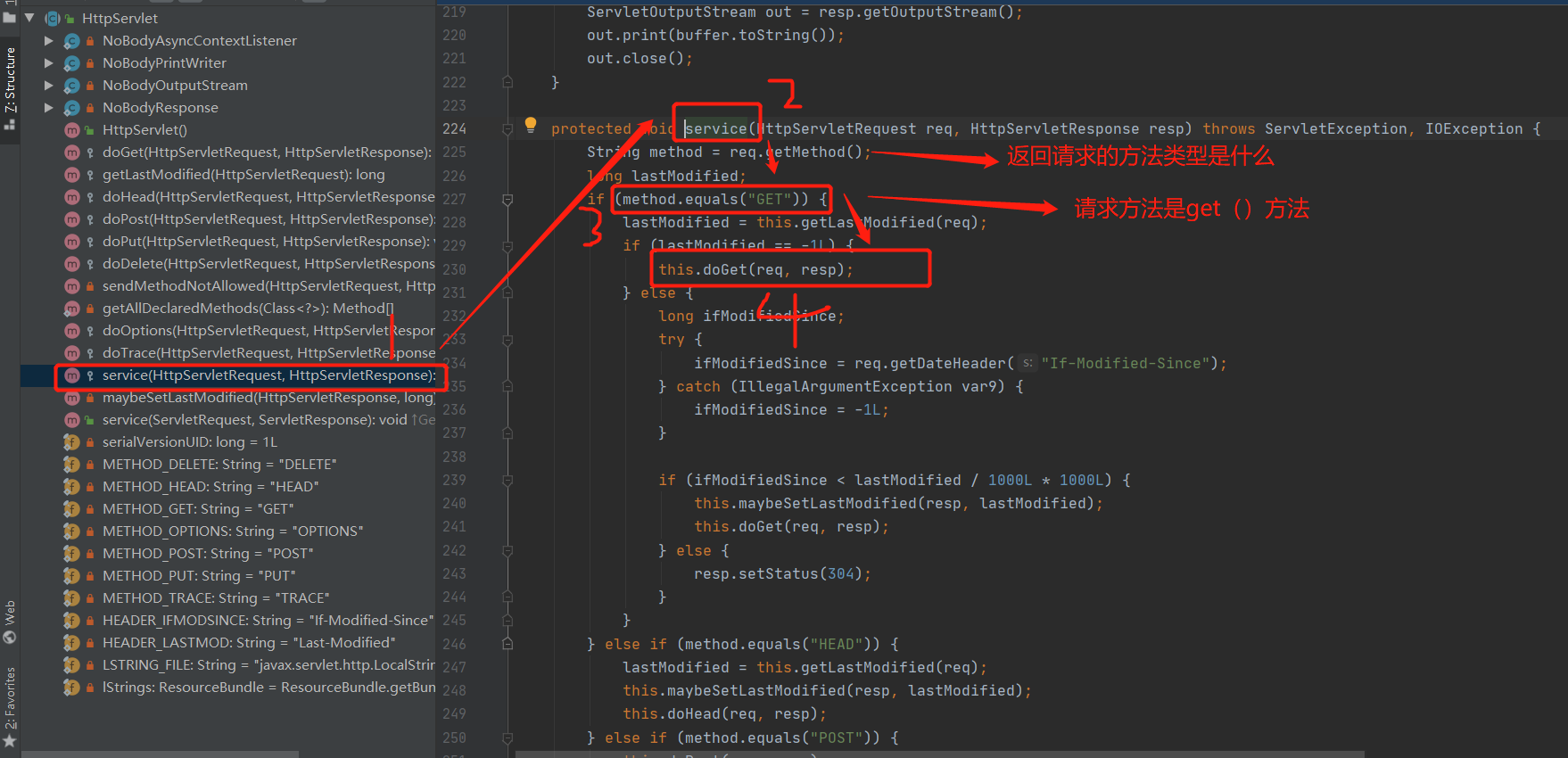Expand the NoBodyAsyncContextListener node
Screen dimensions: 1568x758
pos(49,41)
